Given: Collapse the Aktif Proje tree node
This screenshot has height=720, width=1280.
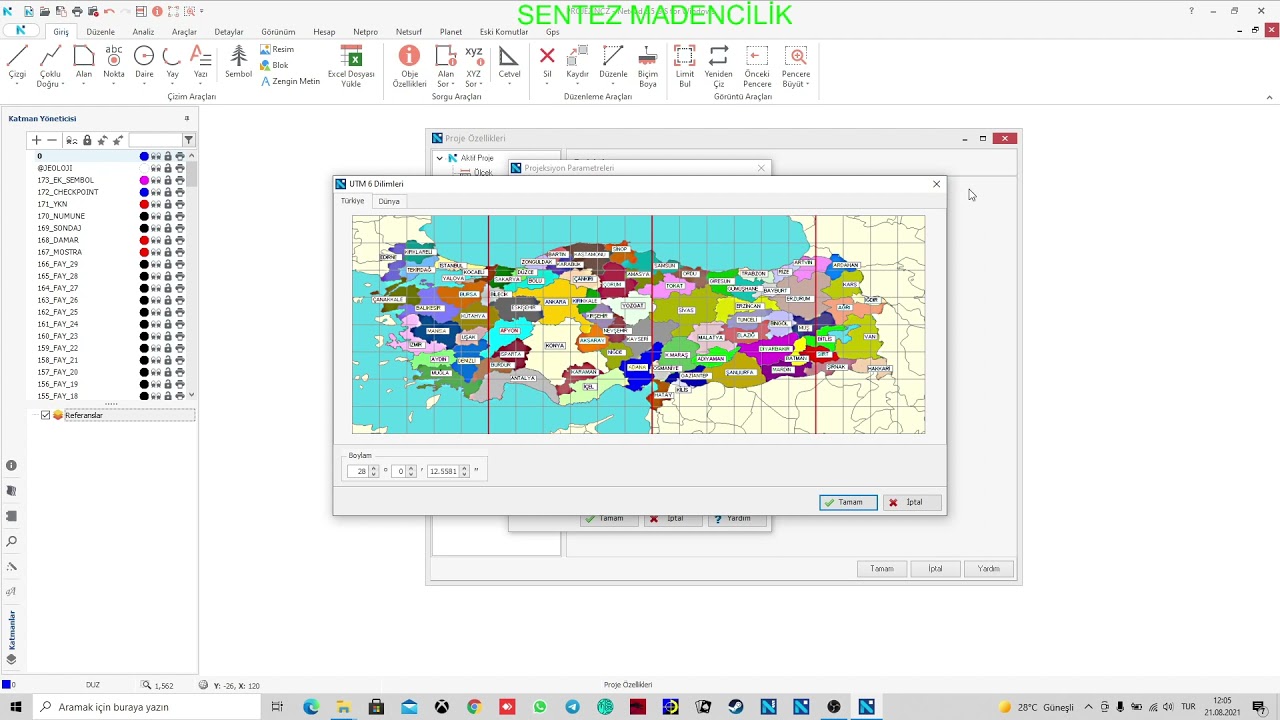Looking at the screenshot, I should (x=439, y=158).
